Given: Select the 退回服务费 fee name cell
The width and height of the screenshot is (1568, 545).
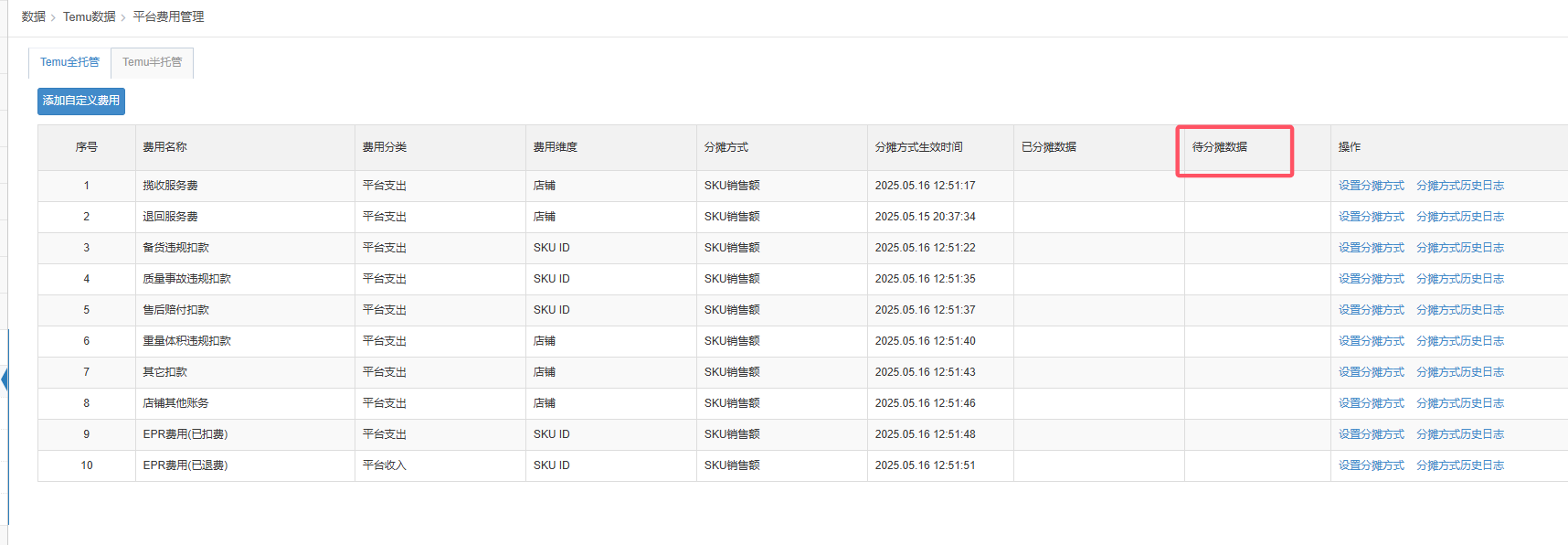Looking at the screenshot, I should 245,217.
